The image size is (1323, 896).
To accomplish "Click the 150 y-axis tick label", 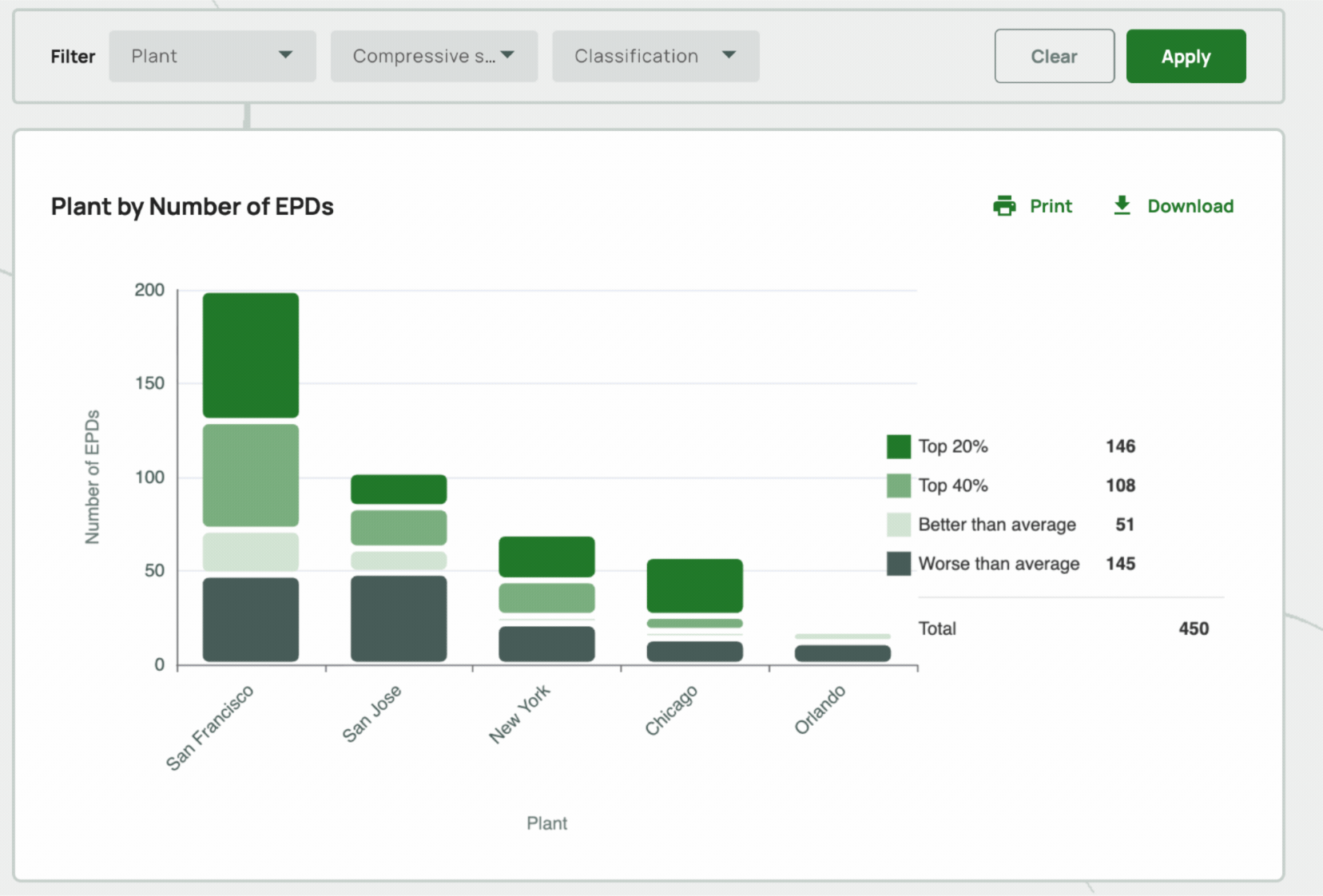I will [149, 383].
